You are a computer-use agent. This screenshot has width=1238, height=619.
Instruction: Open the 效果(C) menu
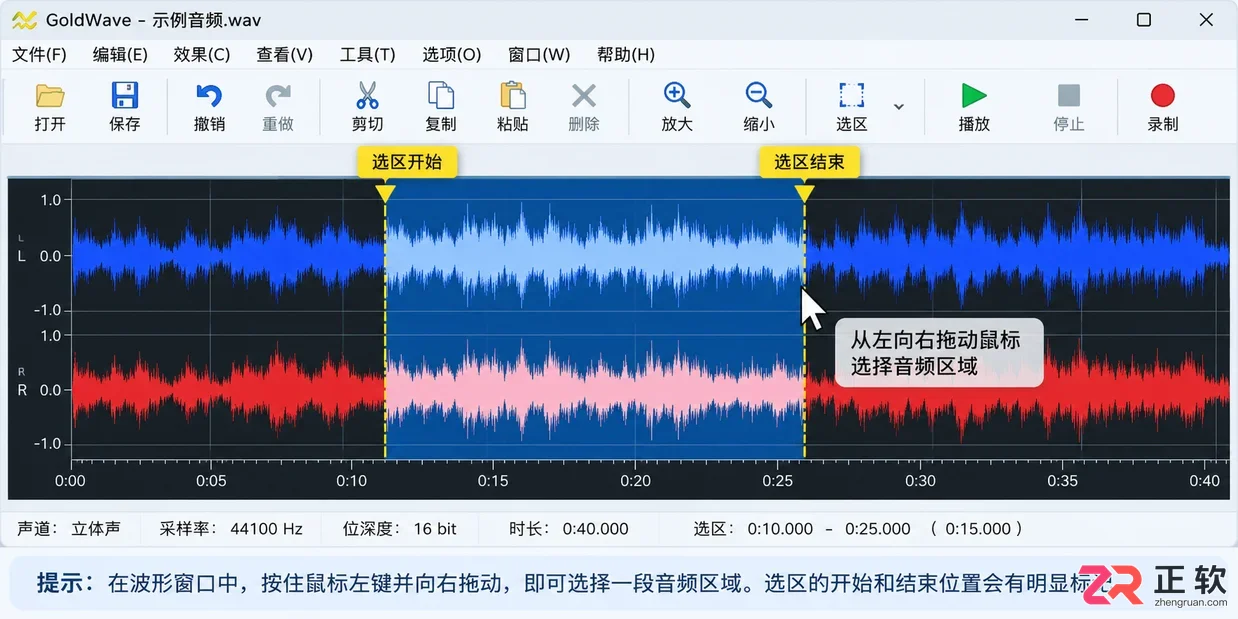coord(202,55)
